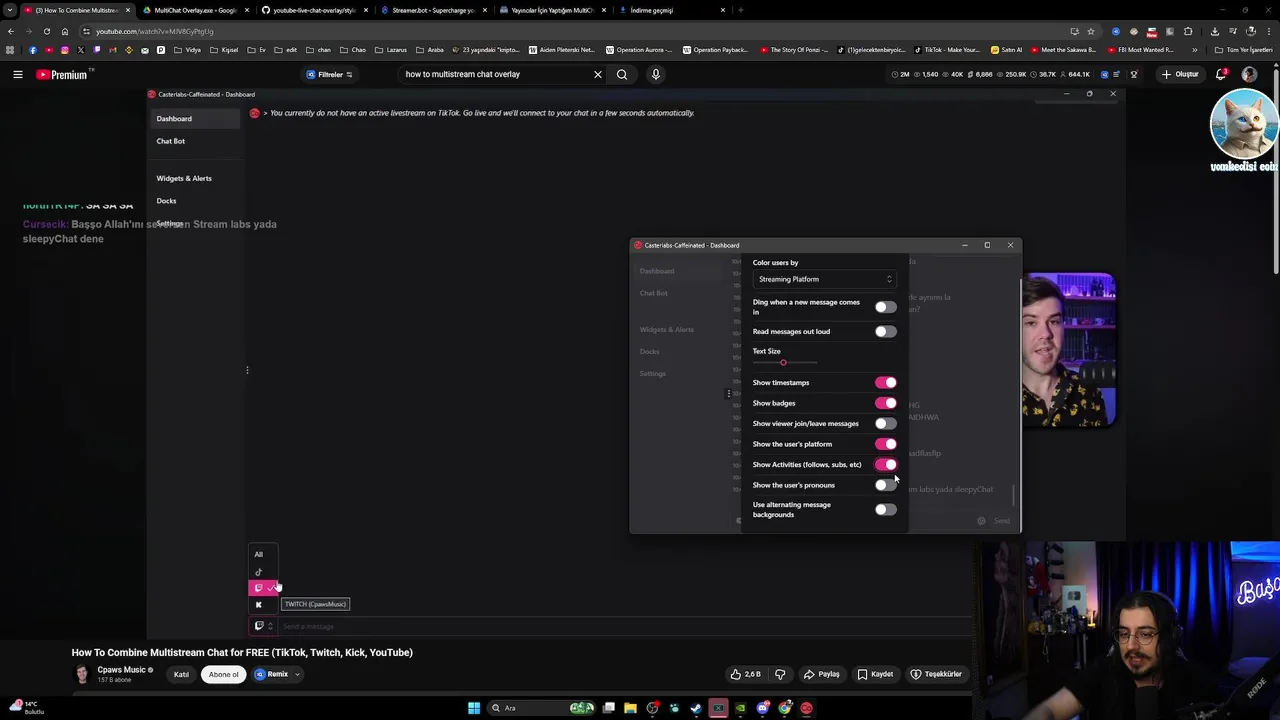
Task: Open the Lazarus bookmarks folder
Action: coord(391,50)
